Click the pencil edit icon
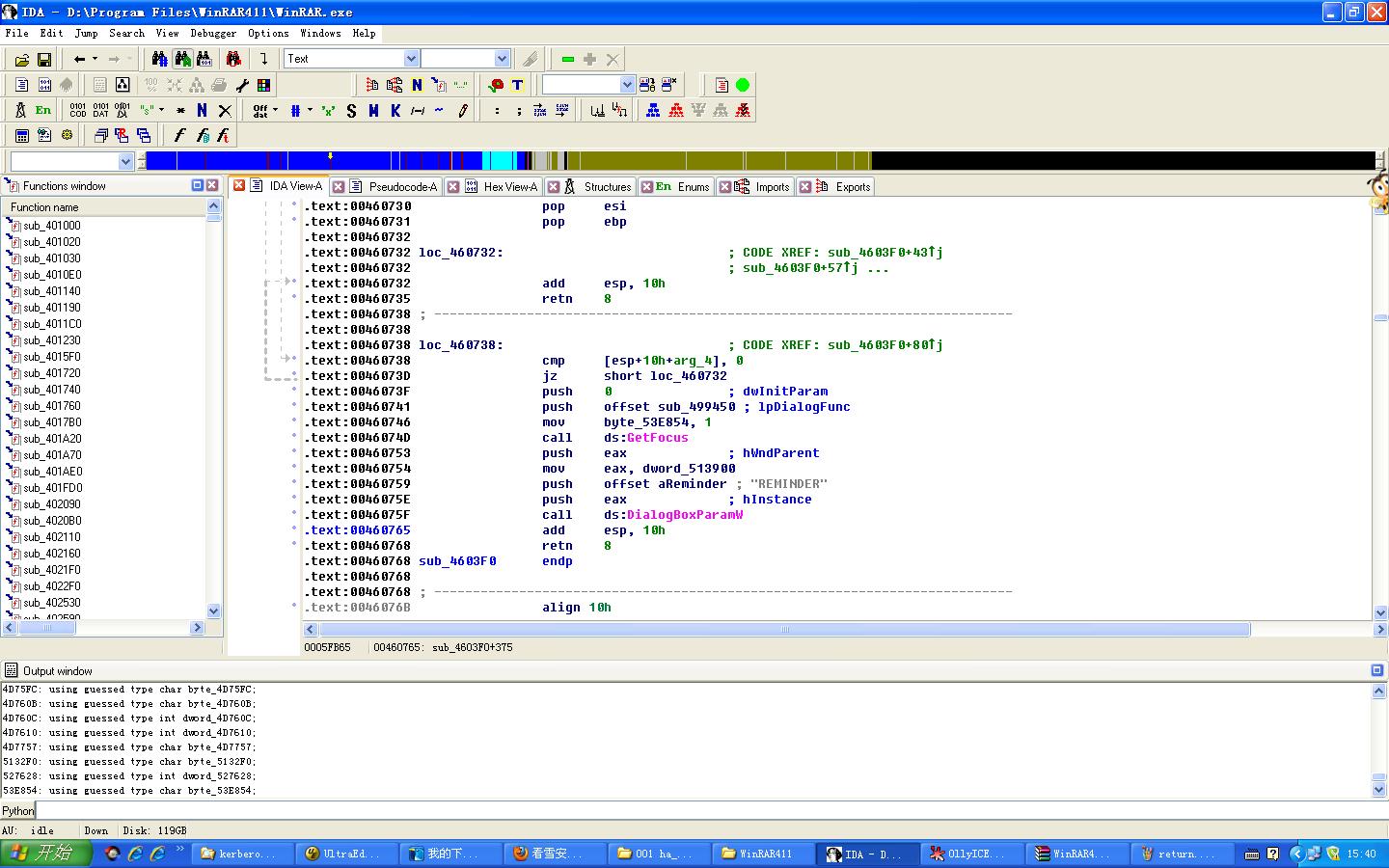Viewport: 1389px width, 868px height. 463,111
